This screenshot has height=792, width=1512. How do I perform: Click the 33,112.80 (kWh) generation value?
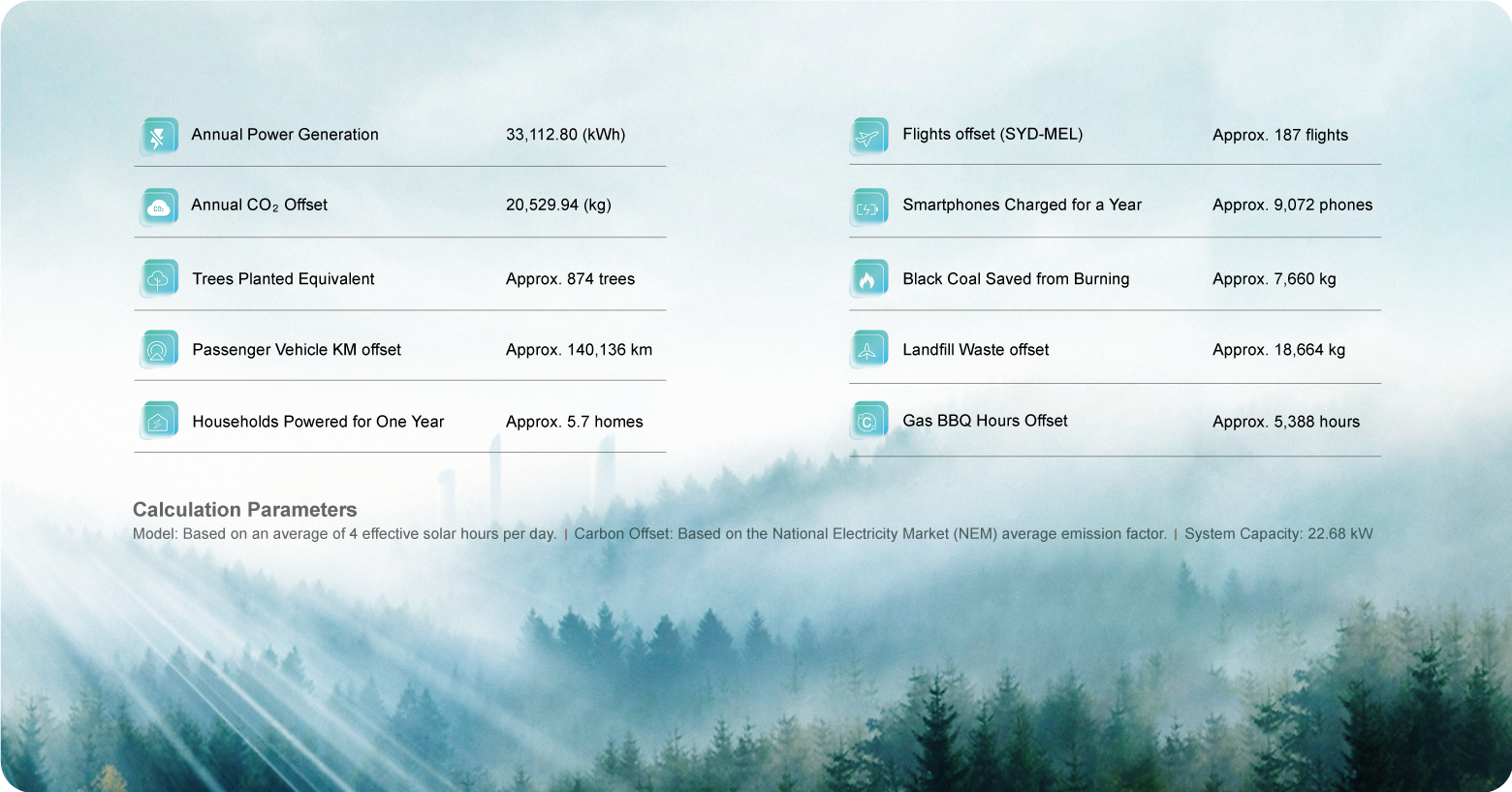565,135
